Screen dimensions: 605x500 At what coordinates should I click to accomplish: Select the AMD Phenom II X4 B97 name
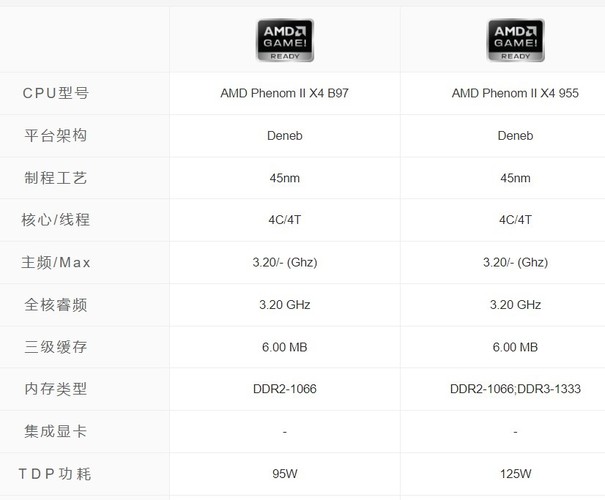pyautogui.click(x=284, y=93)
